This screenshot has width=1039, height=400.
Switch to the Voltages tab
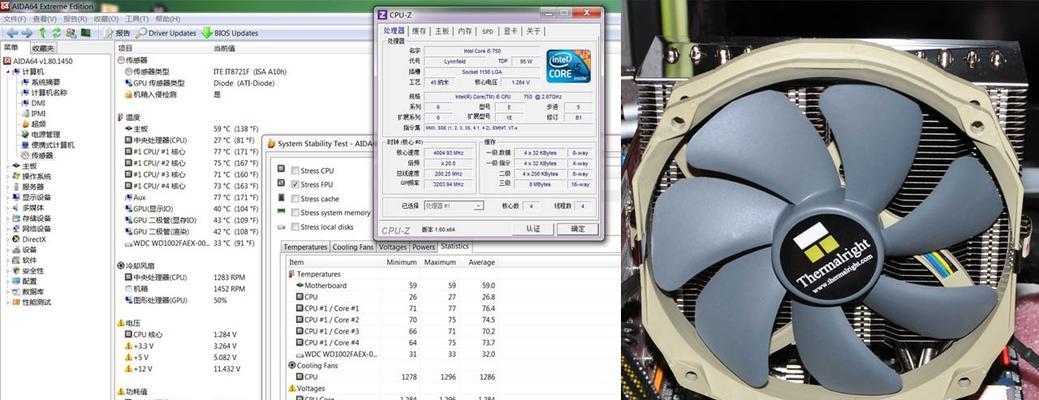coord(393,247)
